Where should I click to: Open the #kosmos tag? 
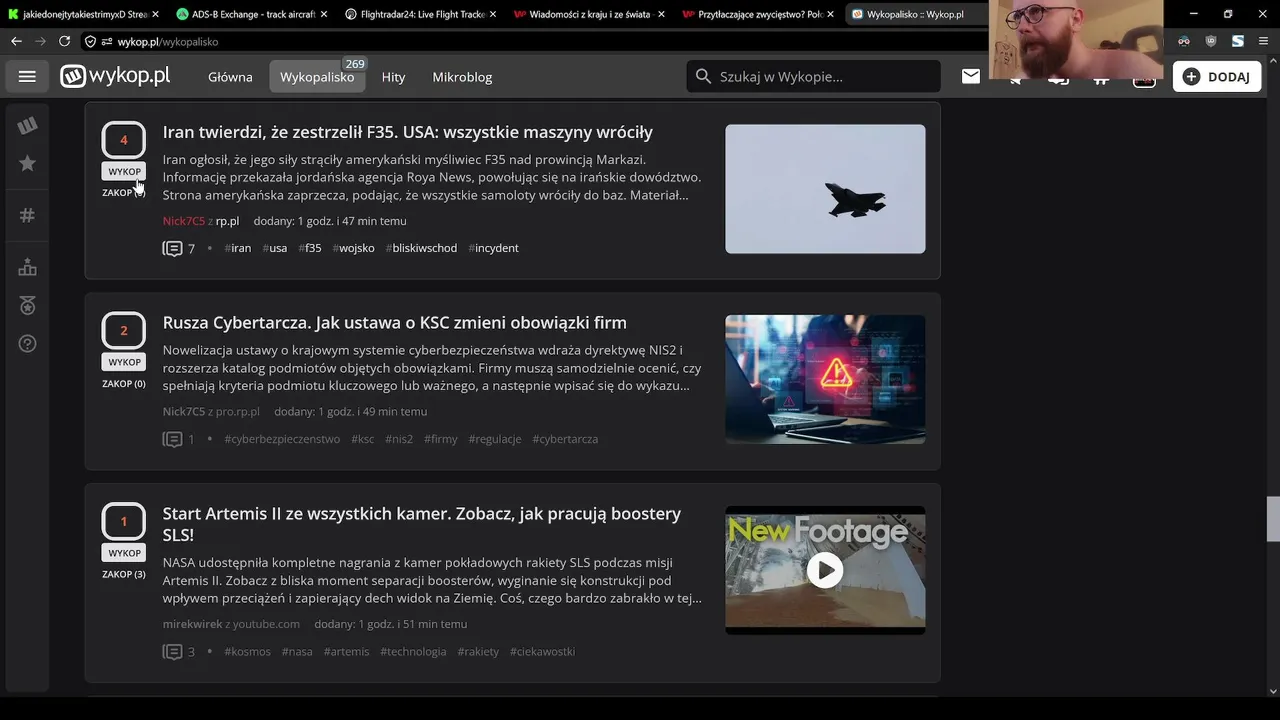pos(247,652)
